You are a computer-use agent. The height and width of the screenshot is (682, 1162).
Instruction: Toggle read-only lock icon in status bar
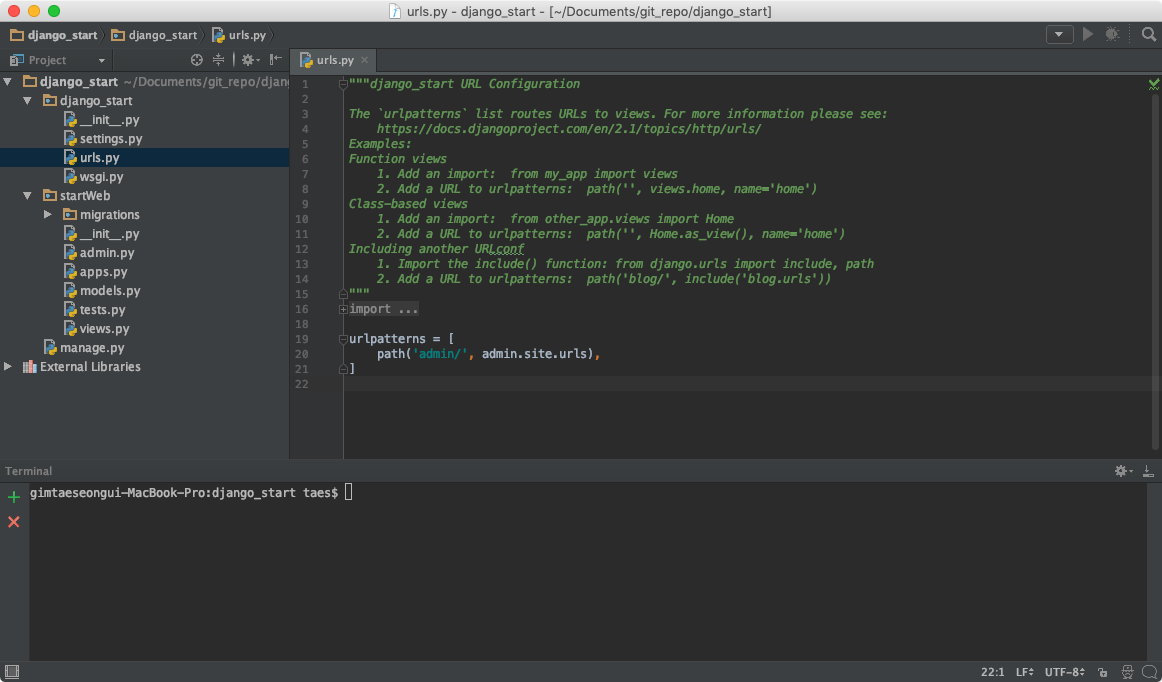1102,672
